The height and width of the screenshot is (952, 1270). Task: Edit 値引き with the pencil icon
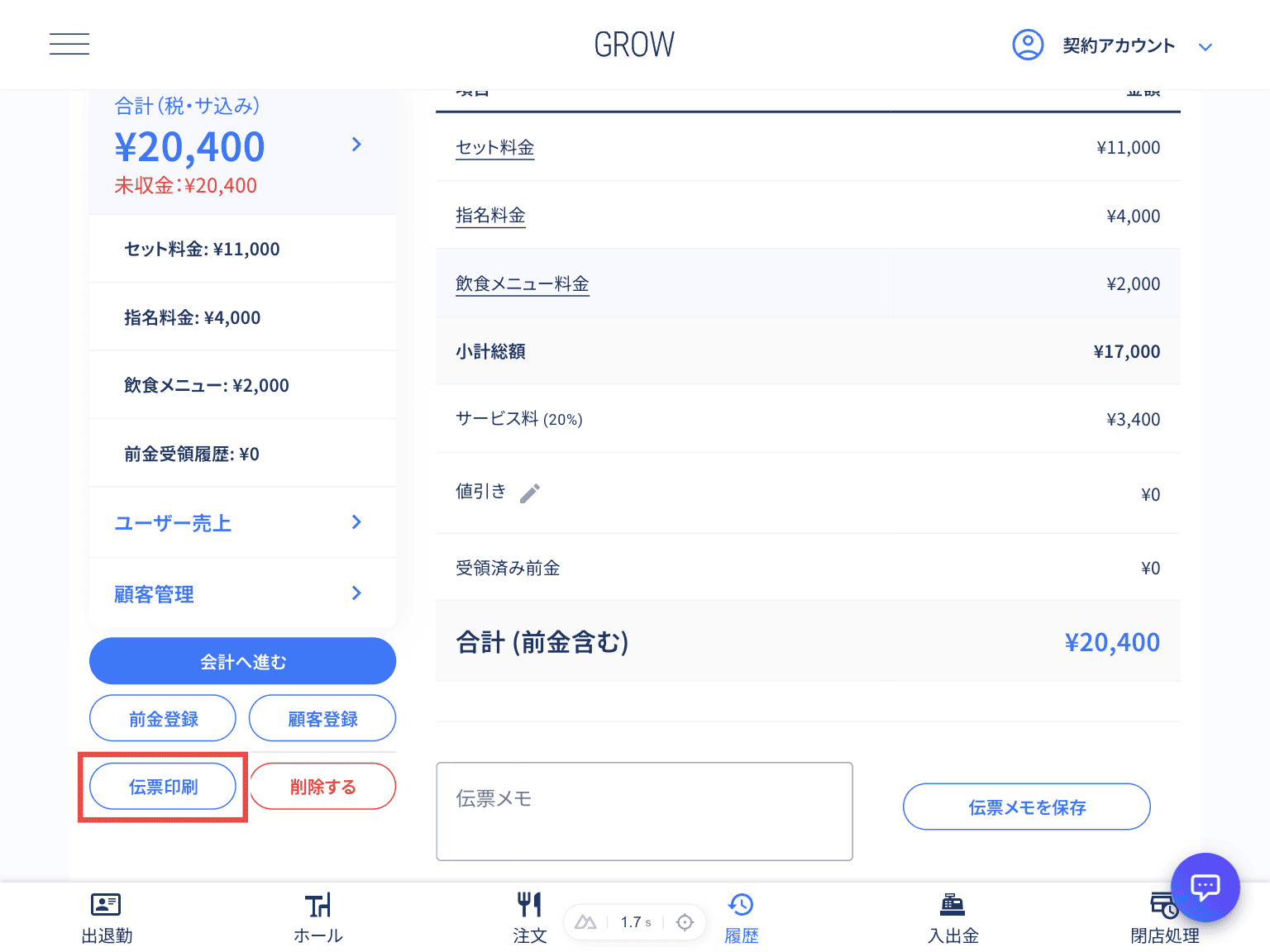click(x=530, y=493)
